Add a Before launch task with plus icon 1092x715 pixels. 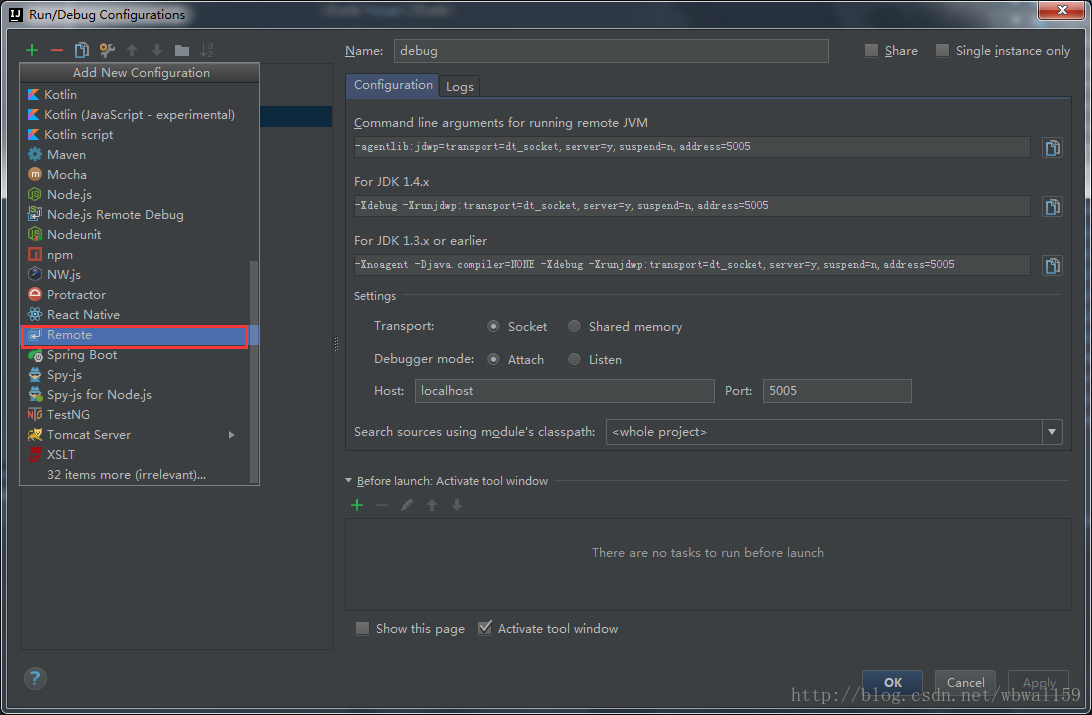click(357, 505)
